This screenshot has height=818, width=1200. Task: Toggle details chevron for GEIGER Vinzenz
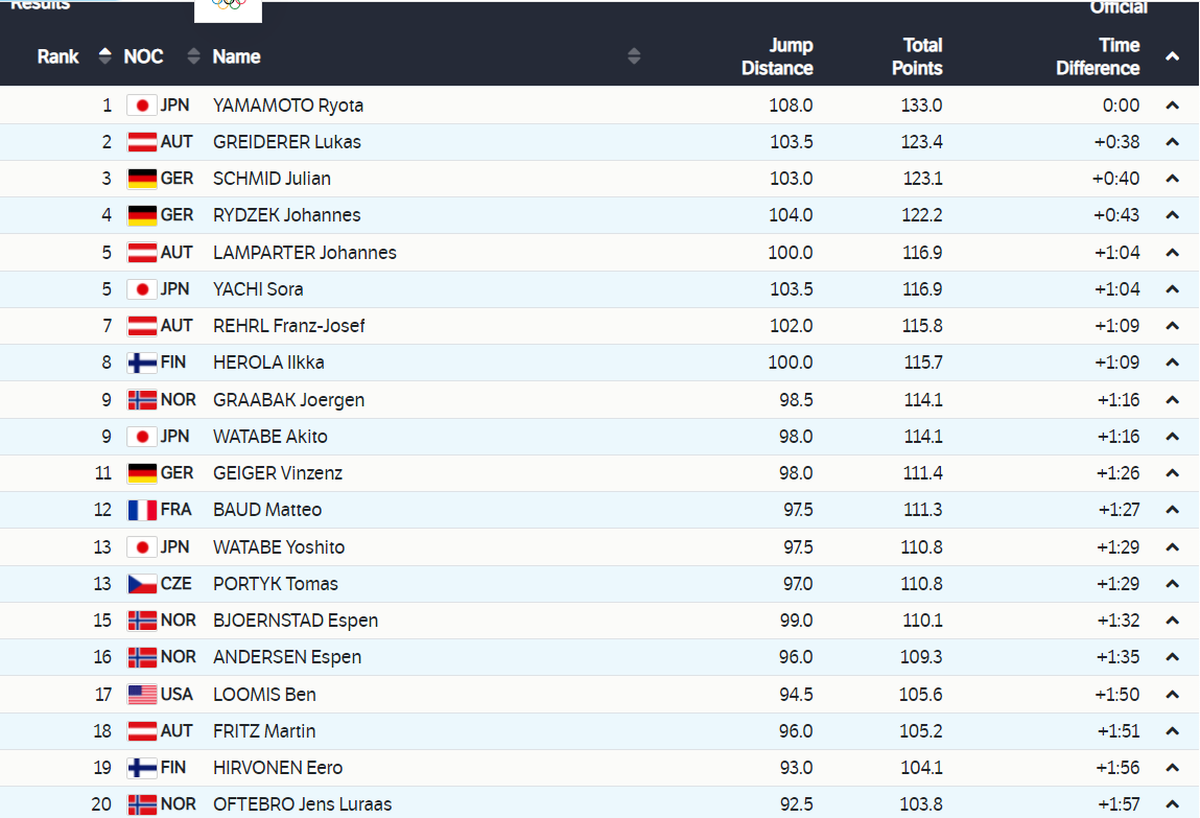click(1172, 473)
